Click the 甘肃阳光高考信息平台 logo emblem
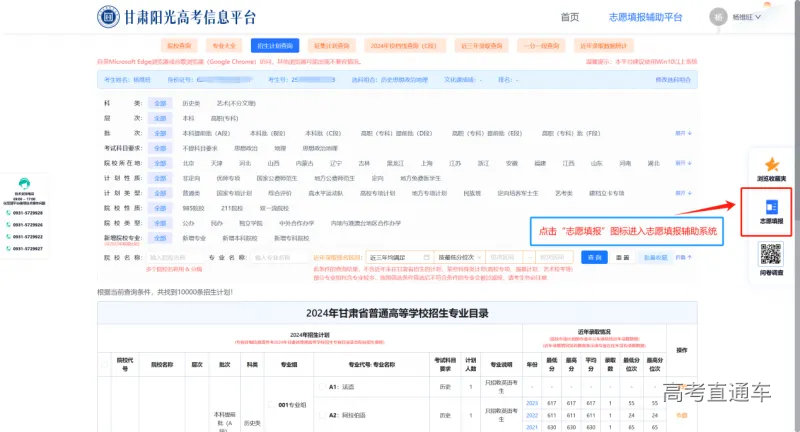 pyautogui.click(x=108, y=17)
